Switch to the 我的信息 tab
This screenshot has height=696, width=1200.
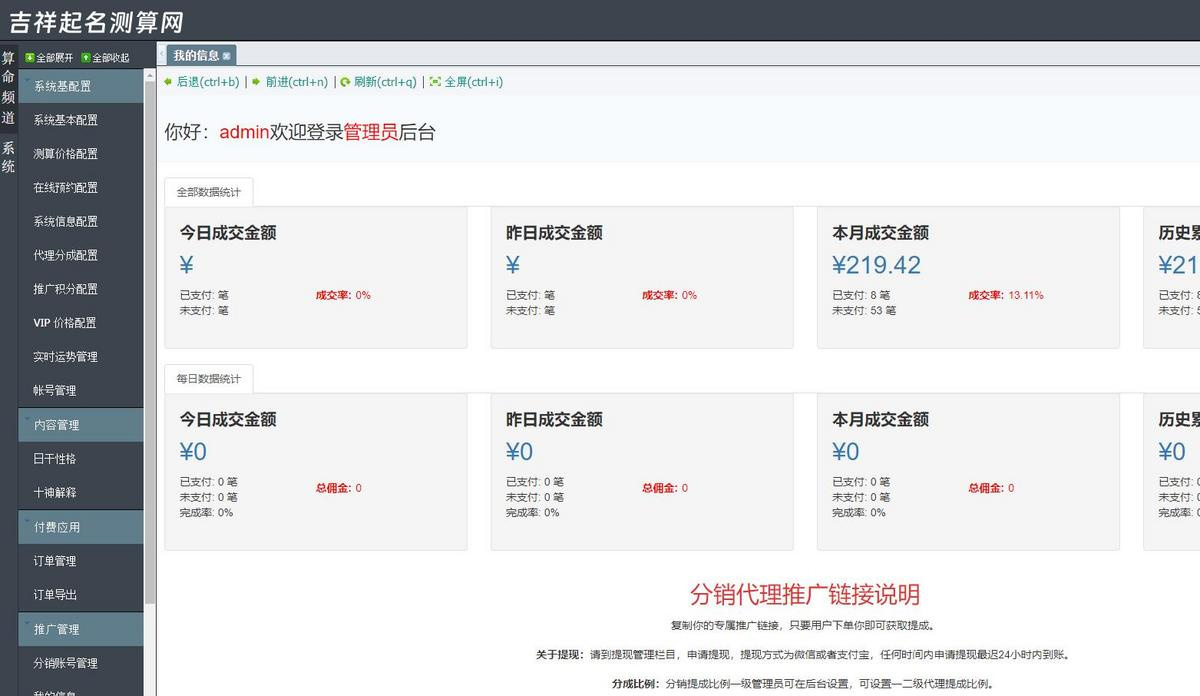[x=196, y=56]
